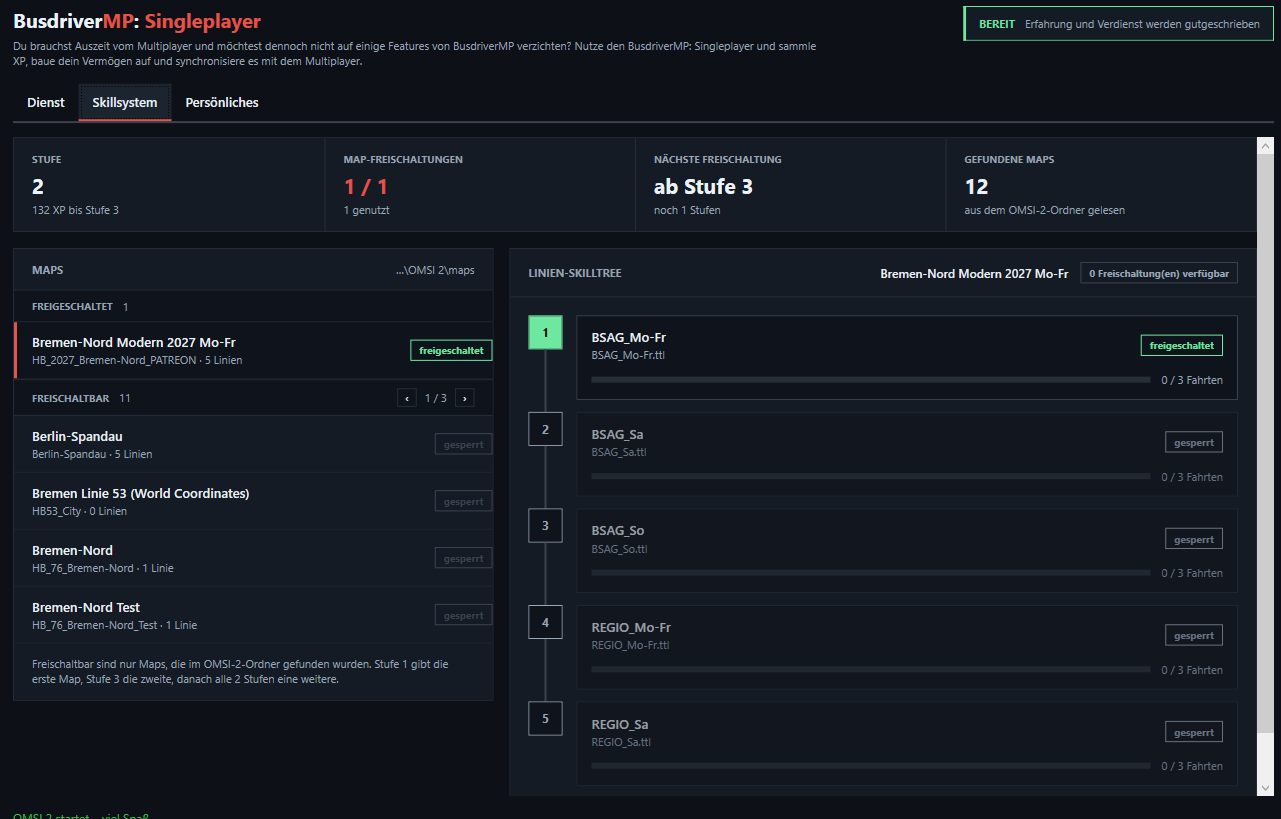Open the BSAG_Mo-Fr line title
Viewport: 1281px width, 819px height.
coord(629,338)
